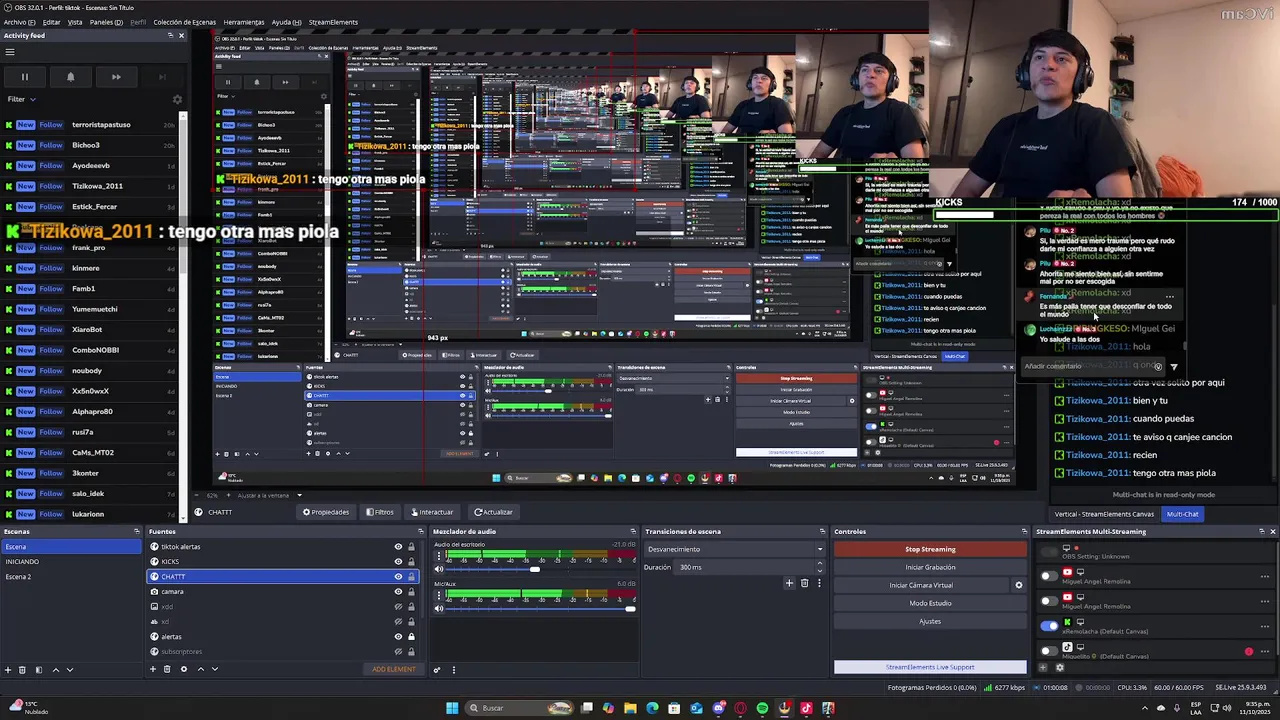Add a new source in Fuentes panel

153,669
